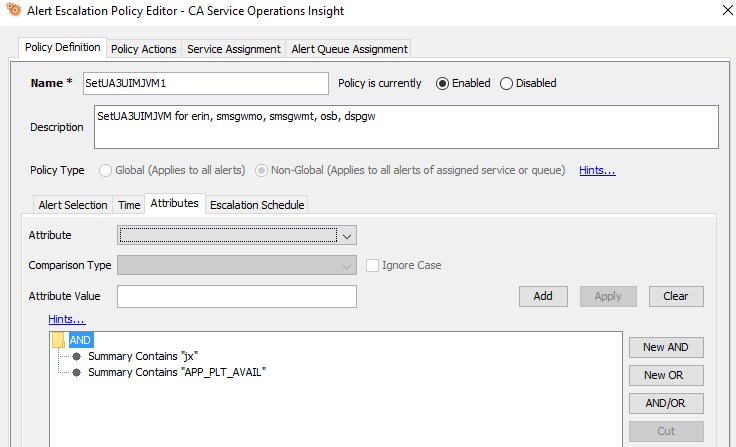Image resolution: width=736 pixels, height=447 pixels.
Task: Select the Attributes sub-tab
Action: [x=175, y=203]
